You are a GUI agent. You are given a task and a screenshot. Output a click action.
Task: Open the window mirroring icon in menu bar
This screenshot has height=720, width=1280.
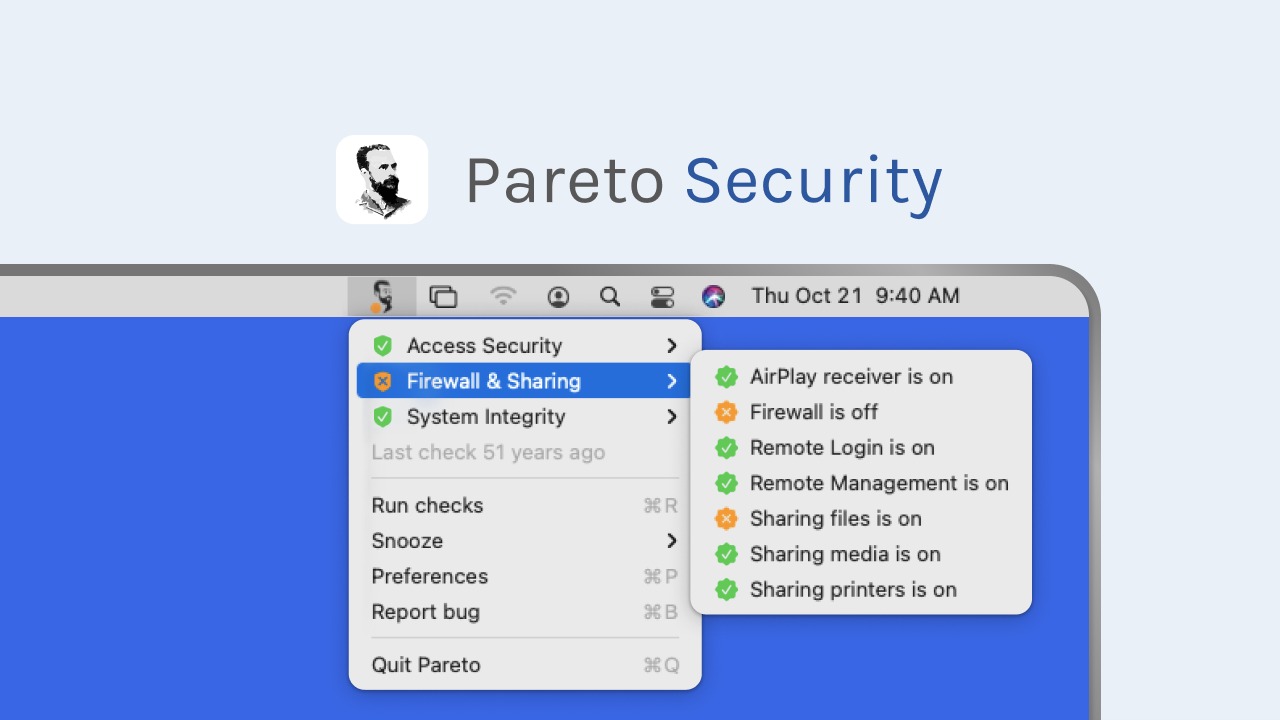[x=443, y=296]
